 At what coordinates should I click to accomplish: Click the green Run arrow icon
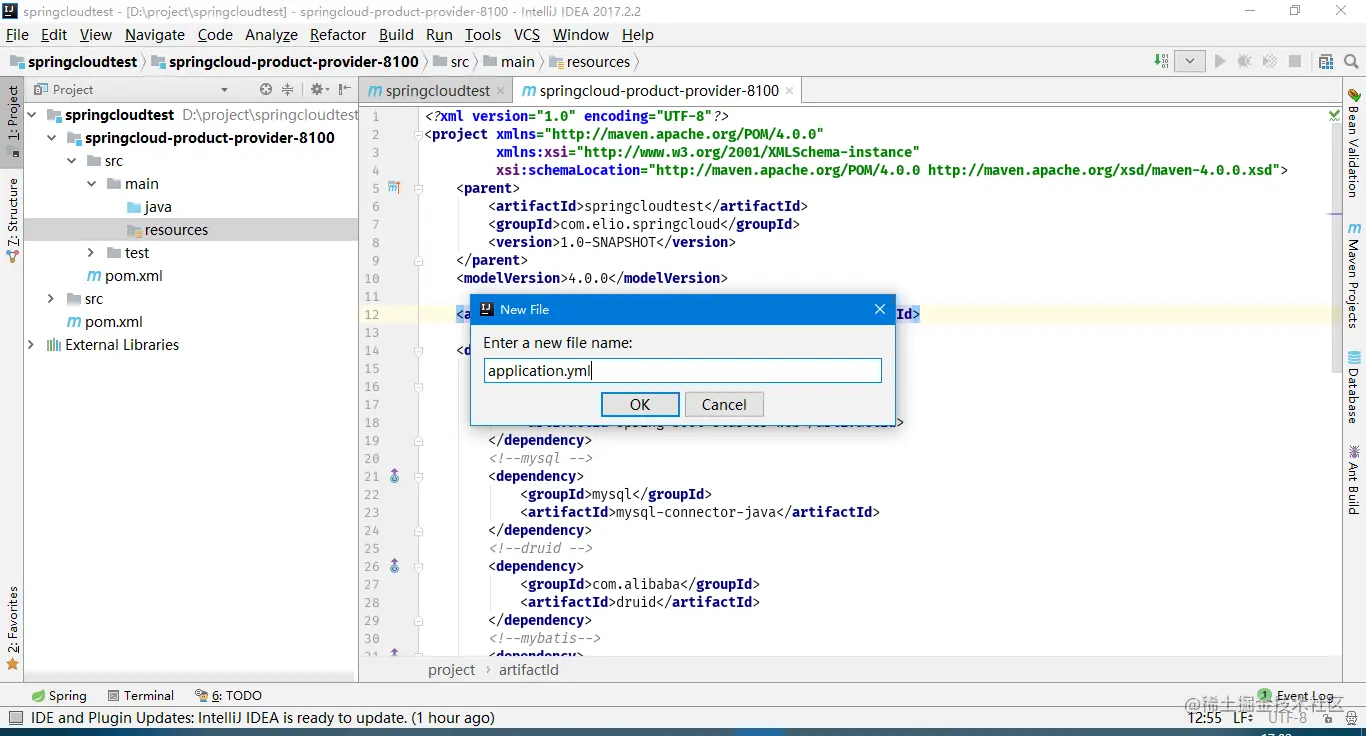point(1220,61)
